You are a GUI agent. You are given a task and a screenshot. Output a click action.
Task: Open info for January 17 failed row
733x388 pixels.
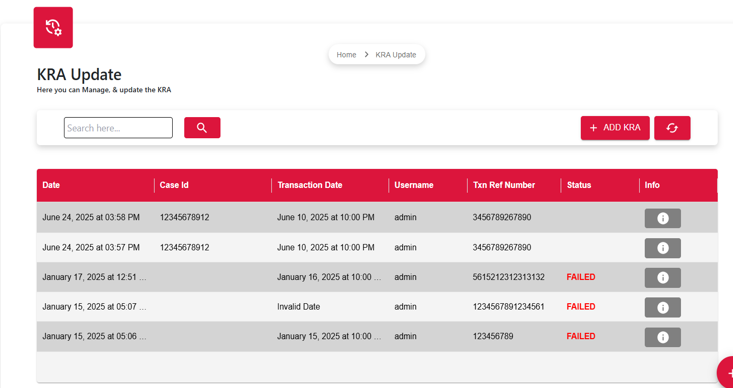[662, 278]
